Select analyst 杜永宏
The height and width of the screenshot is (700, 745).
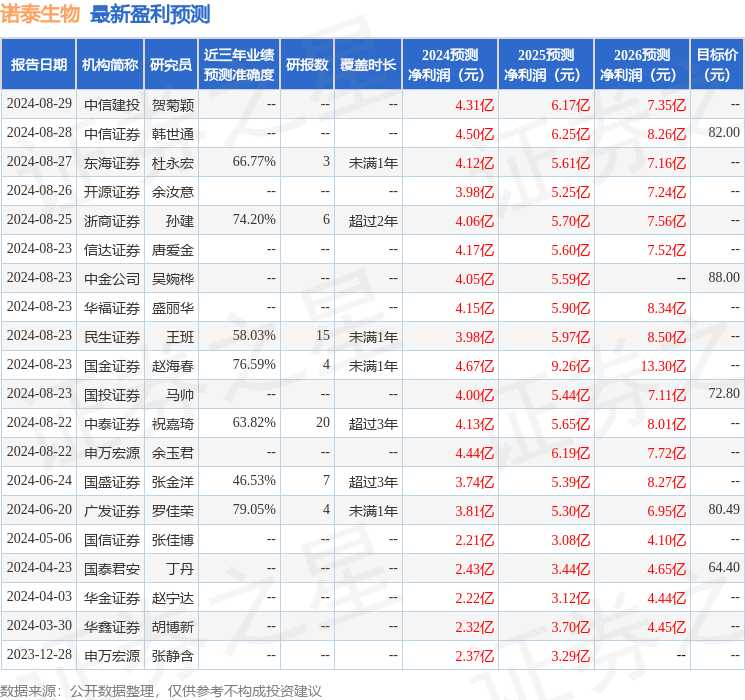point(173,163)
